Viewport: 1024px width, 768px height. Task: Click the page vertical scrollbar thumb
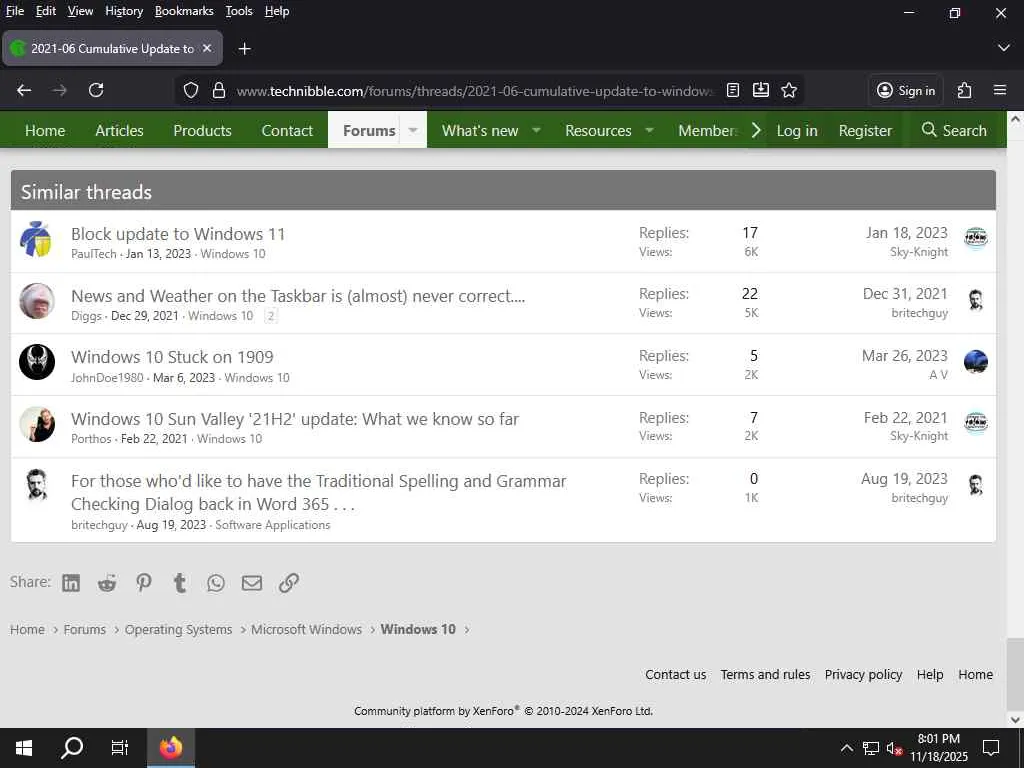(1014, 672)
